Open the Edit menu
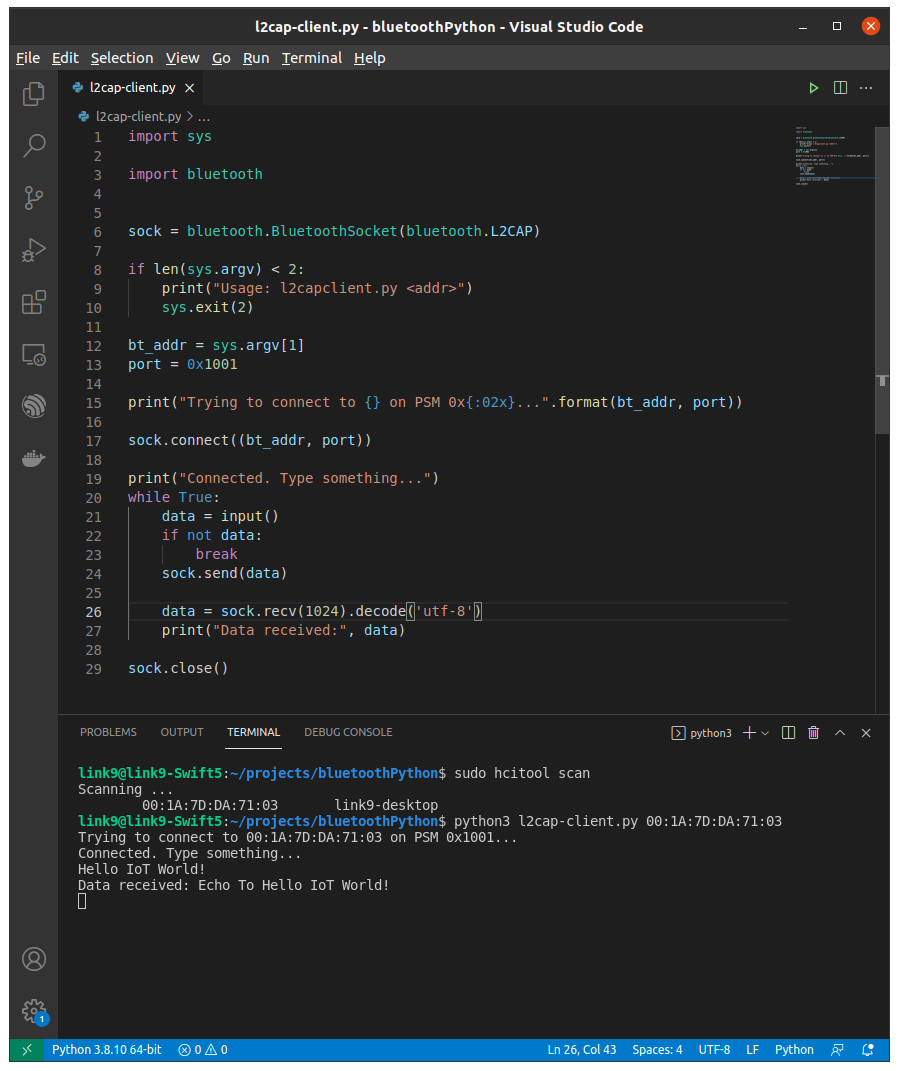Image resolution: width=899 pixels, height=1071 pixels. point(65,58)
